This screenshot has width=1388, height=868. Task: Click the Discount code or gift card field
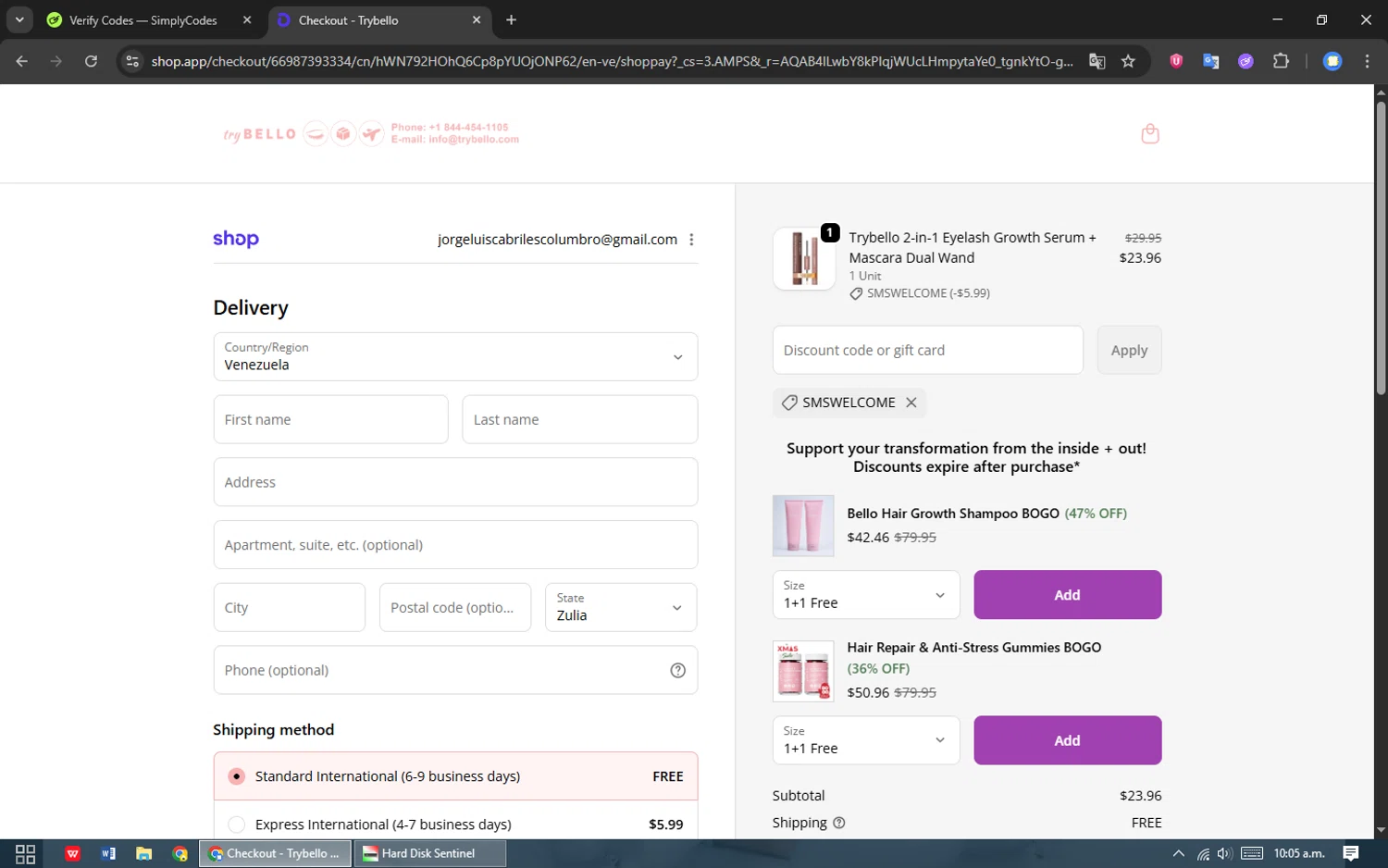point(928,350)
